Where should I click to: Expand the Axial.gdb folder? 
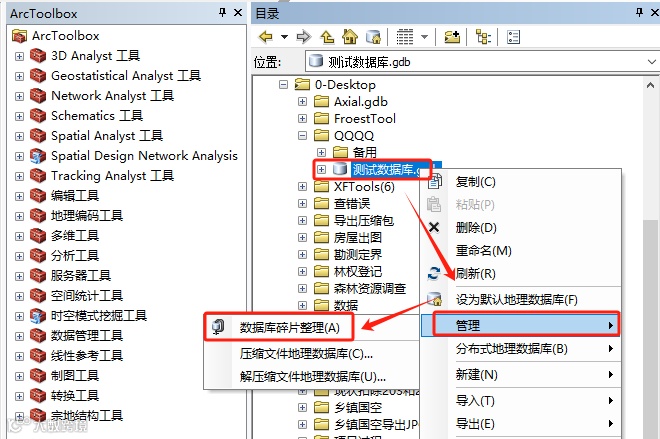(x=302, y=102)
